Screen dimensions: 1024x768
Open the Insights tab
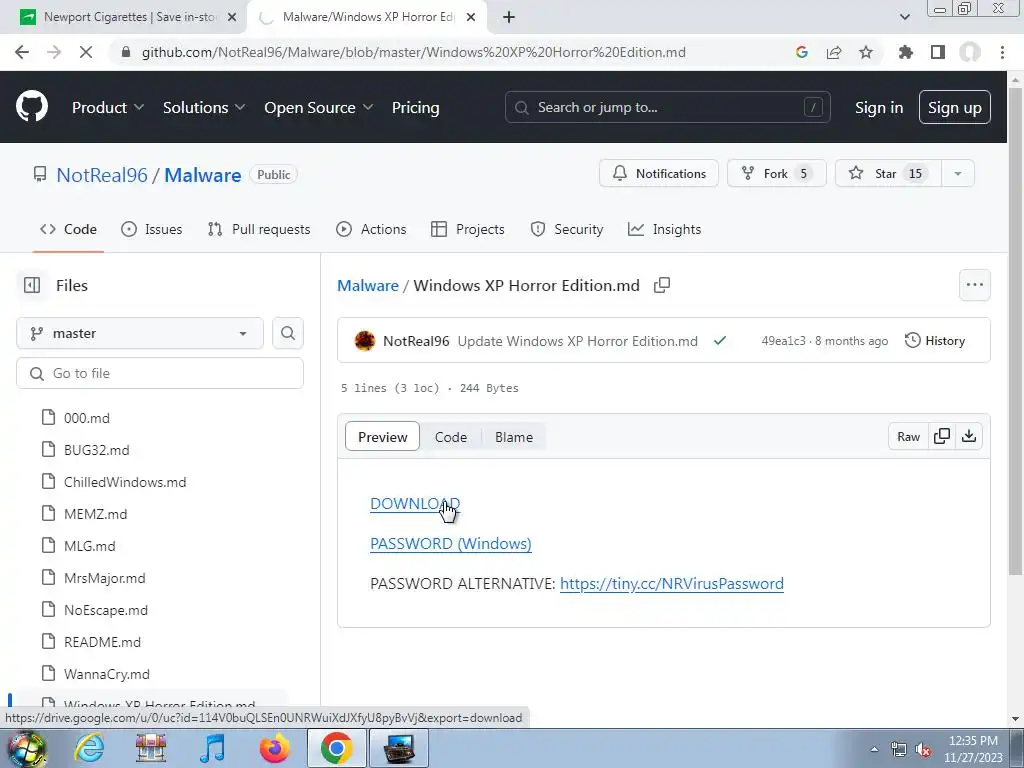tap(664, 229)
